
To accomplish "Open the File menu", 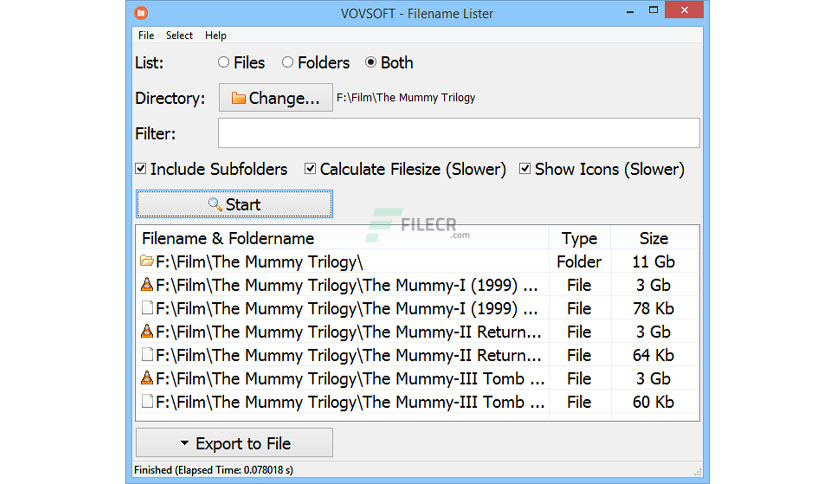I will pyautogui.click(x=146, y=35).
